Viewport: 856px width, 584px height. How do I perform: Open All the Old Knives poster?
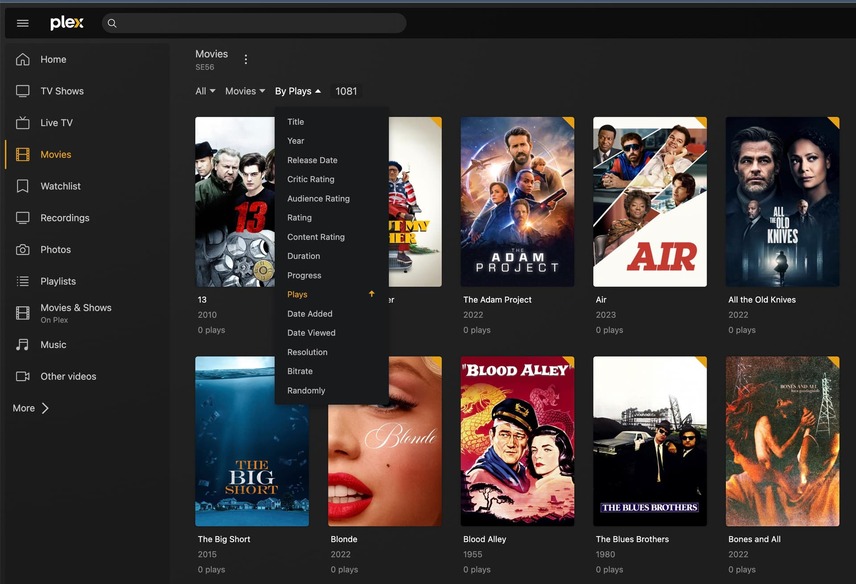click(x=782, y=201)
